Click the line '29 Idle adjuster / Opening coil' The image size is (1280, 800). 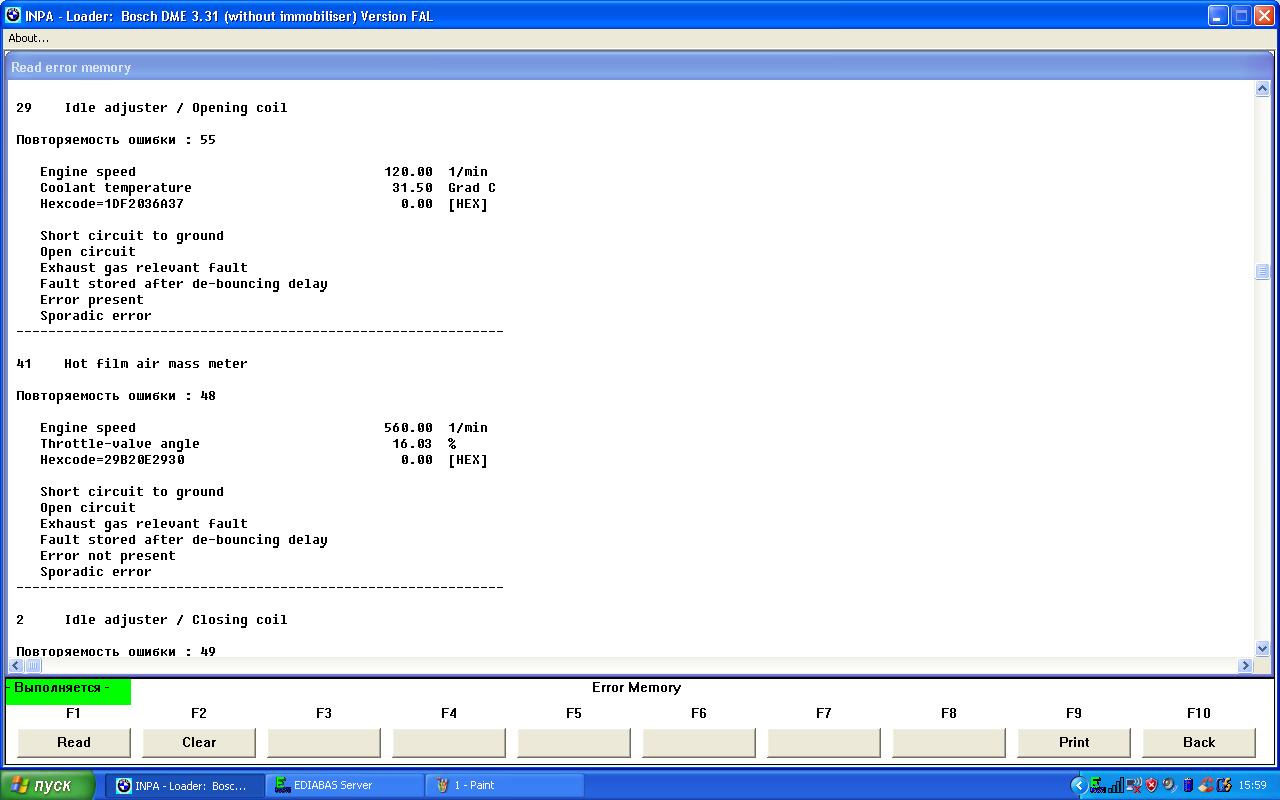pos(152,108)
